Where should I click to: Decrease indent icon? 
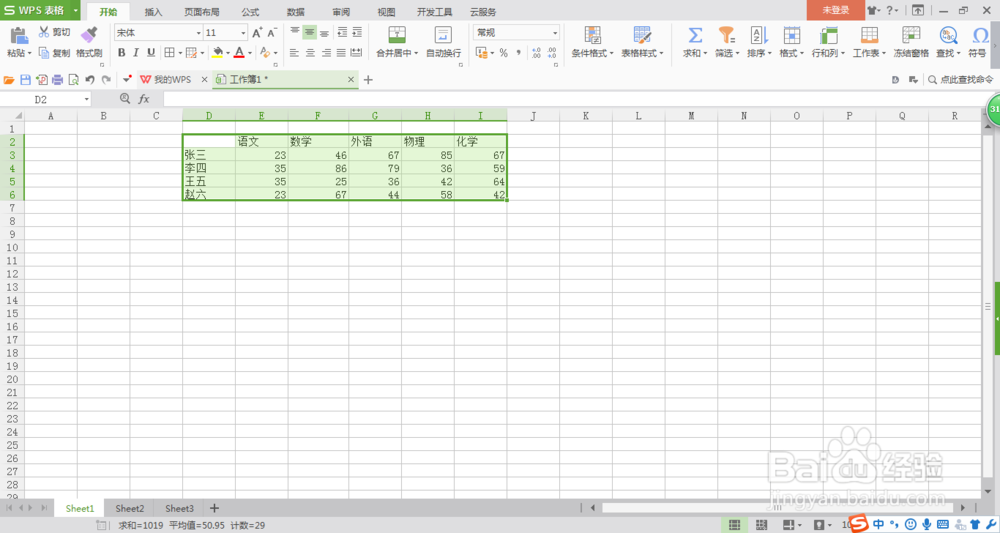coord(342,33)
